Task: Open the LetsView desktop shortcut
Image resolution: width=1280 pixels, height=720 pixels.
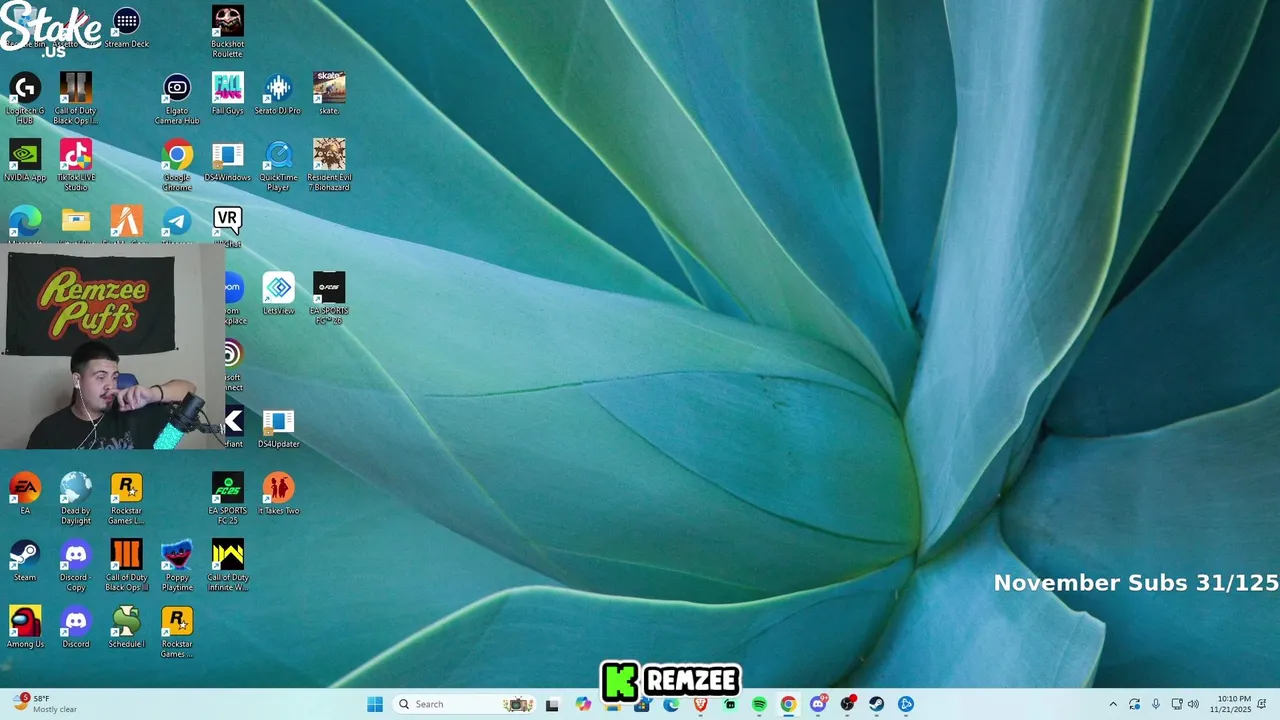Action: click(278, 294)
